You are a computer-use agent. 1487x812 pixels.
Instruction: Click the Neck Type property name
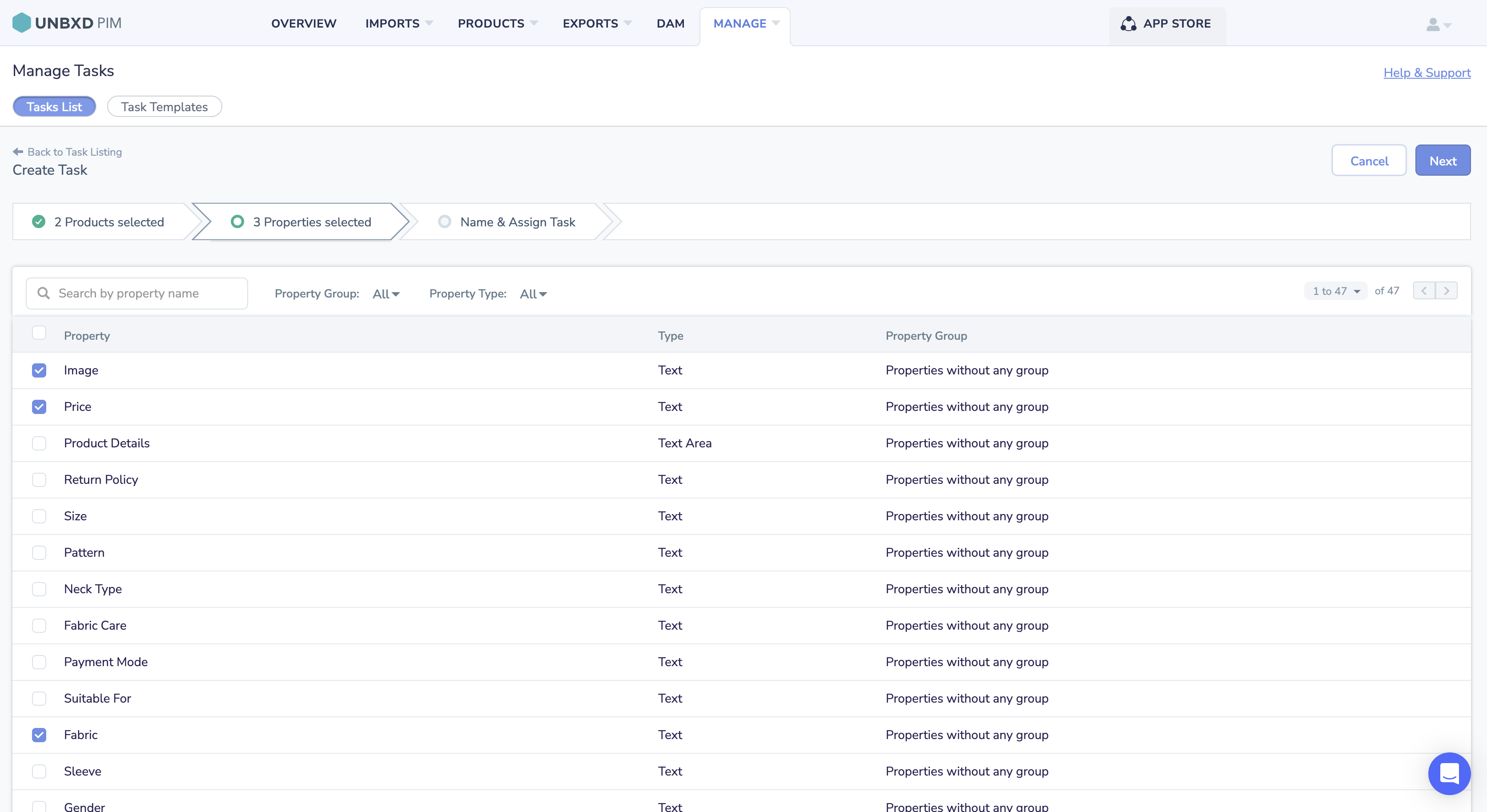[x=93, y=589]
